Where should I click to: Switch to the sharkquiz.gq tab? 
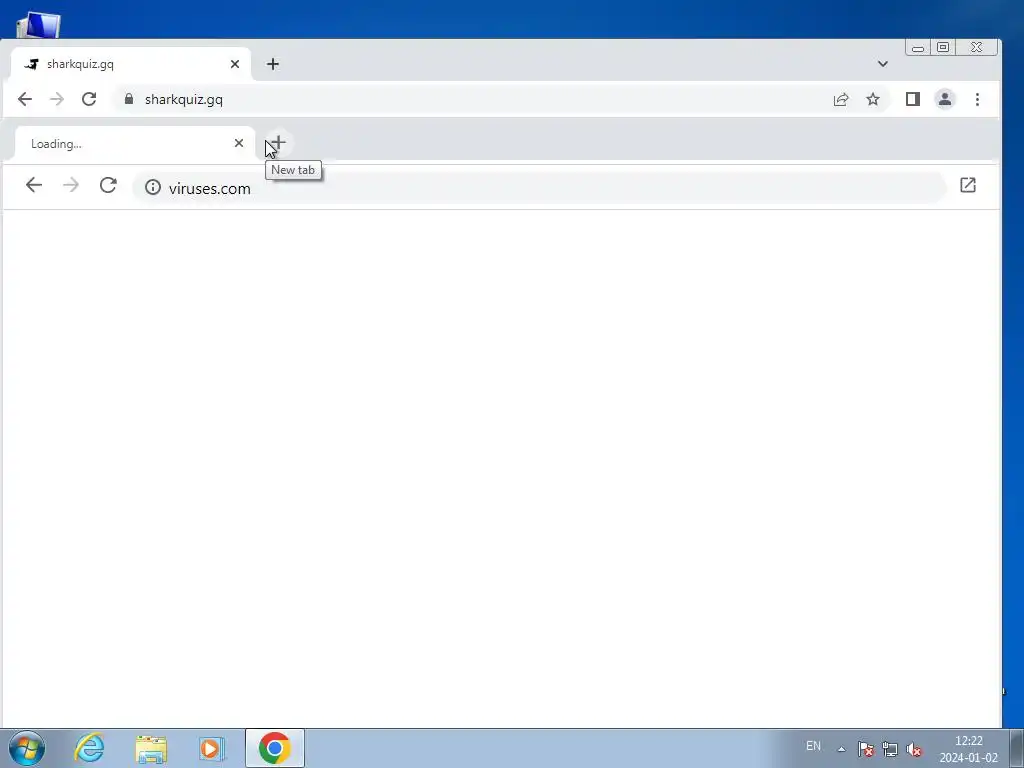[131, 64]
